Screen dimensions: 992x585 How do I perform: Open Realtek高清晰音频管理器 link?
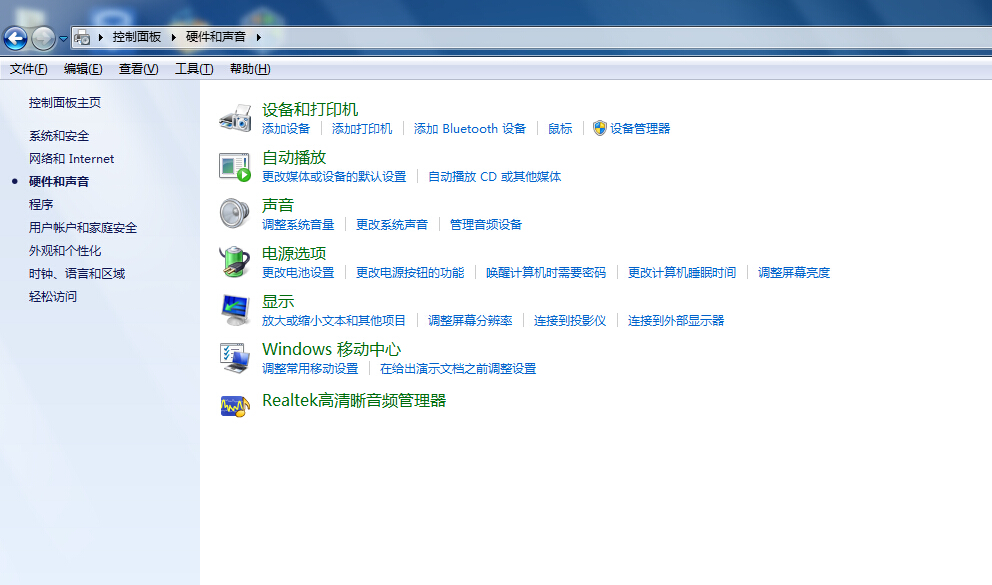click(x=354, y=401)
